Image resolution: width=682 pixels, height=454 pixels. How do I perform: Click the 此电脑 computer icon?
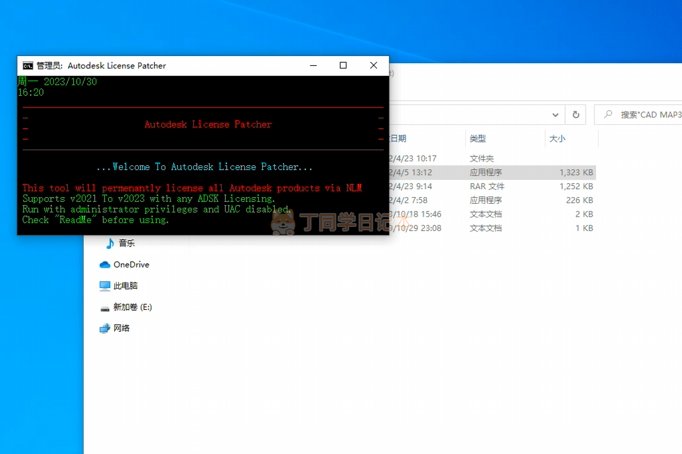(105, 286)
